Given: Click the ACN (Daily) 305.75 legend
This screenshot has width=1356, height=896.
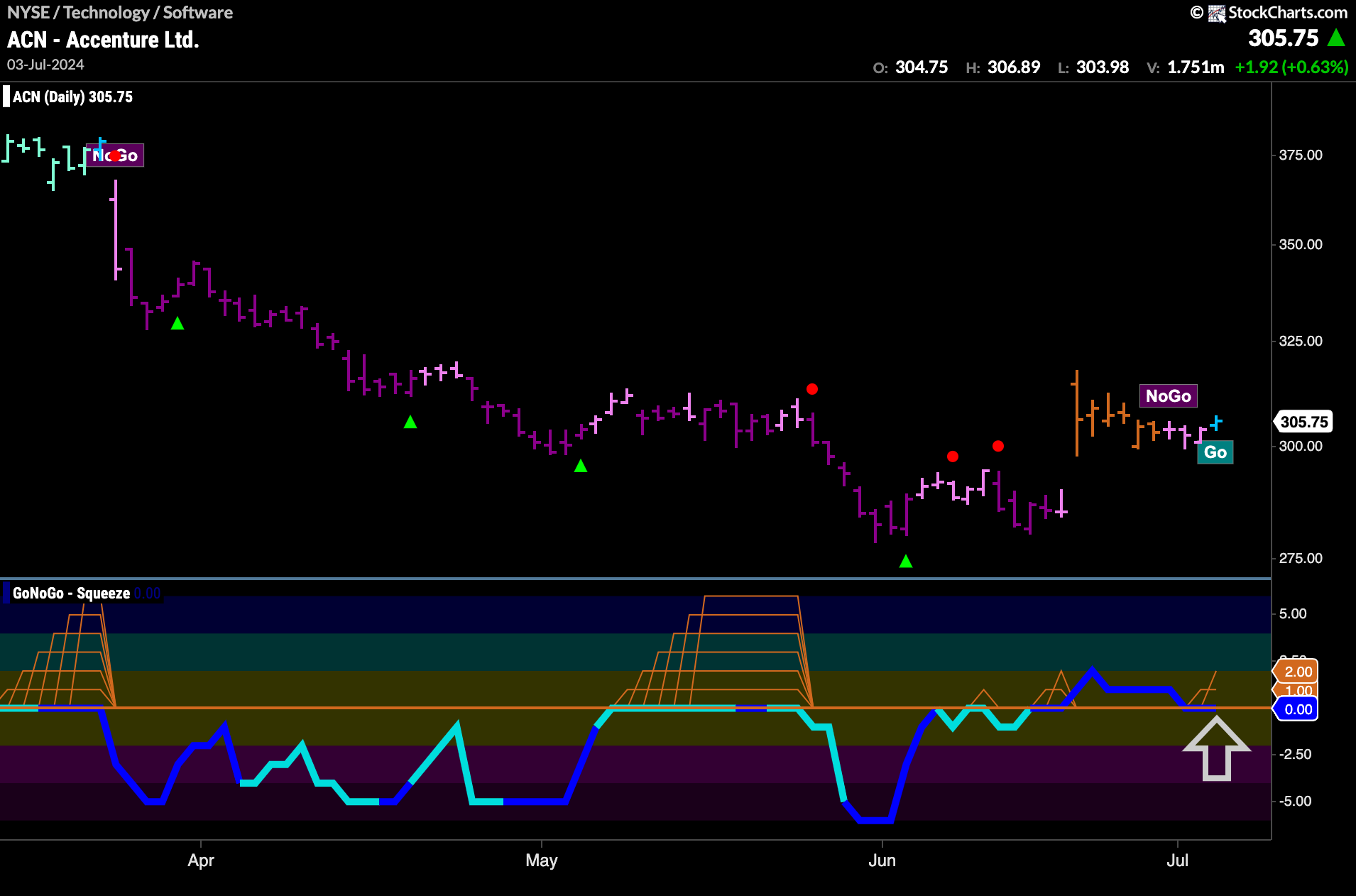Looking at the screenshot, I should click(x=72, y=97).
